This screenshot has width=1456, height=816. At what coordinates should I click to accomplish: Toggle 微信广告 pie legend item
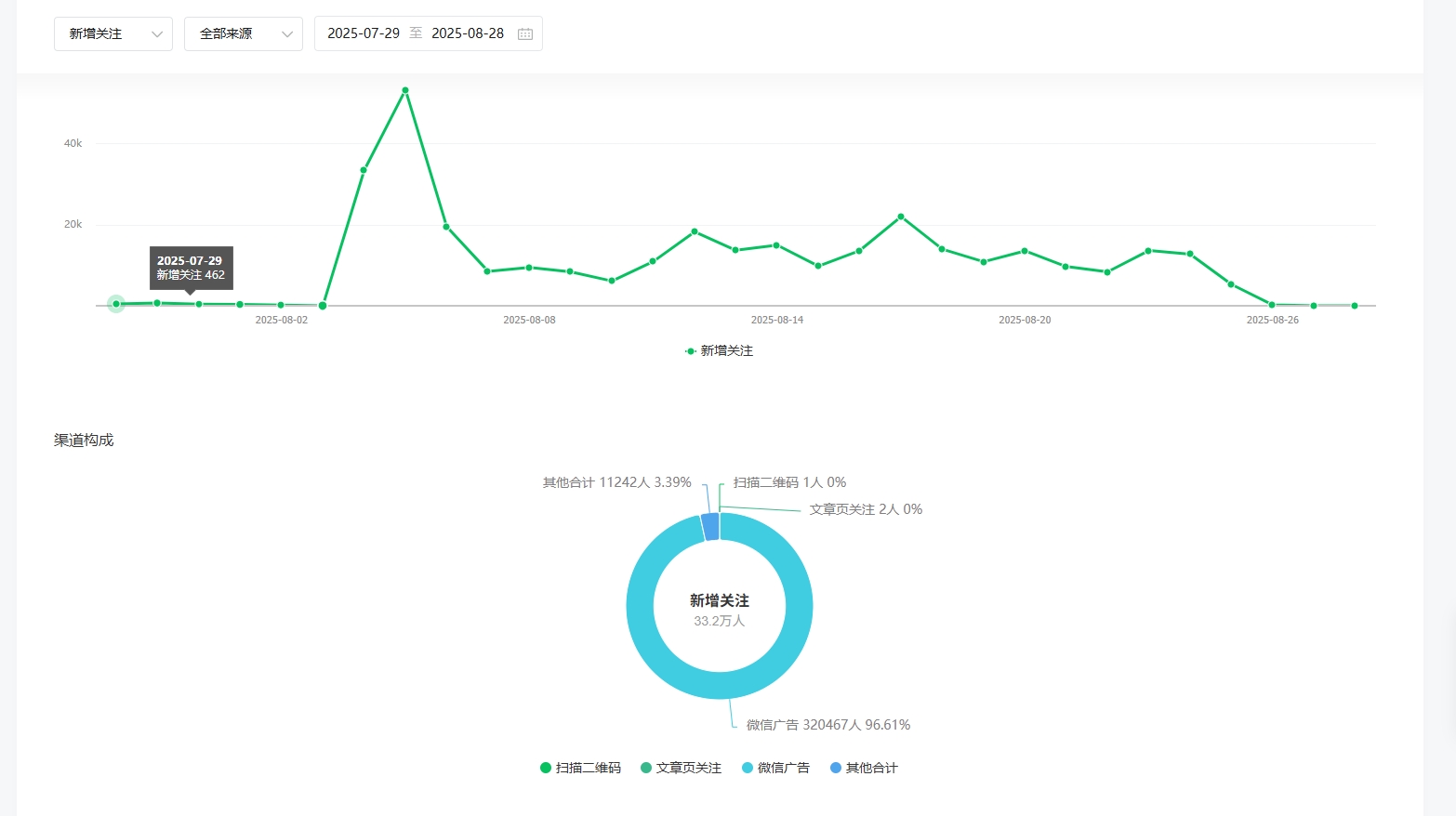[775, 768]
